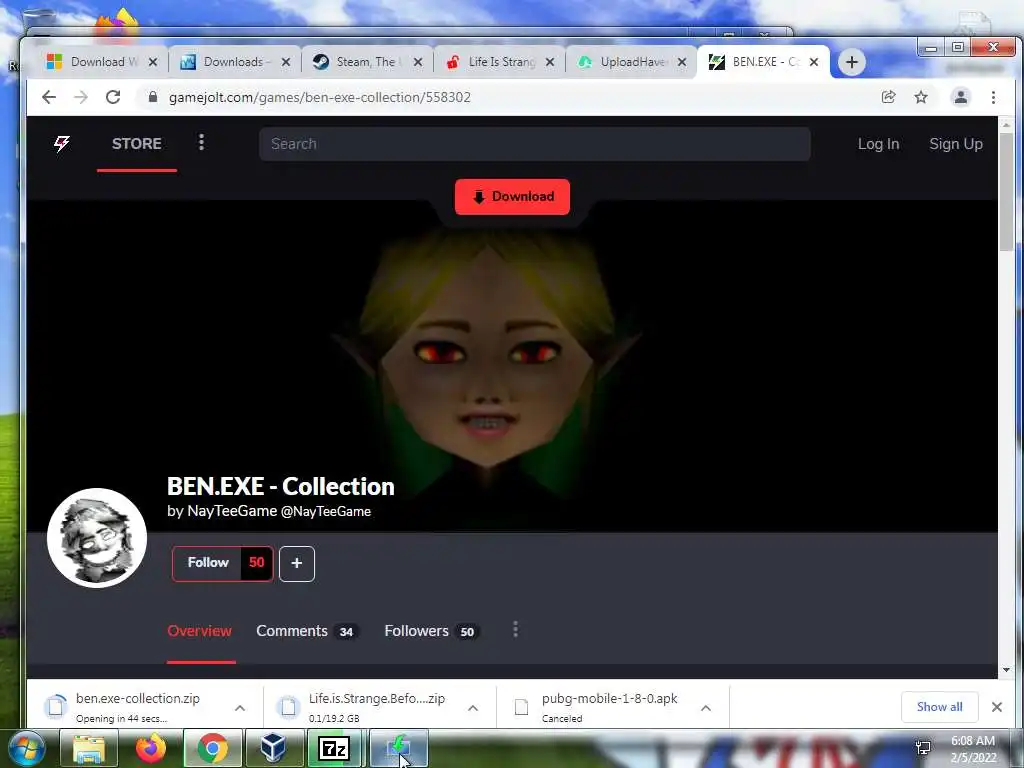Open 7-Zip from the taskbar

pos(334,748)
